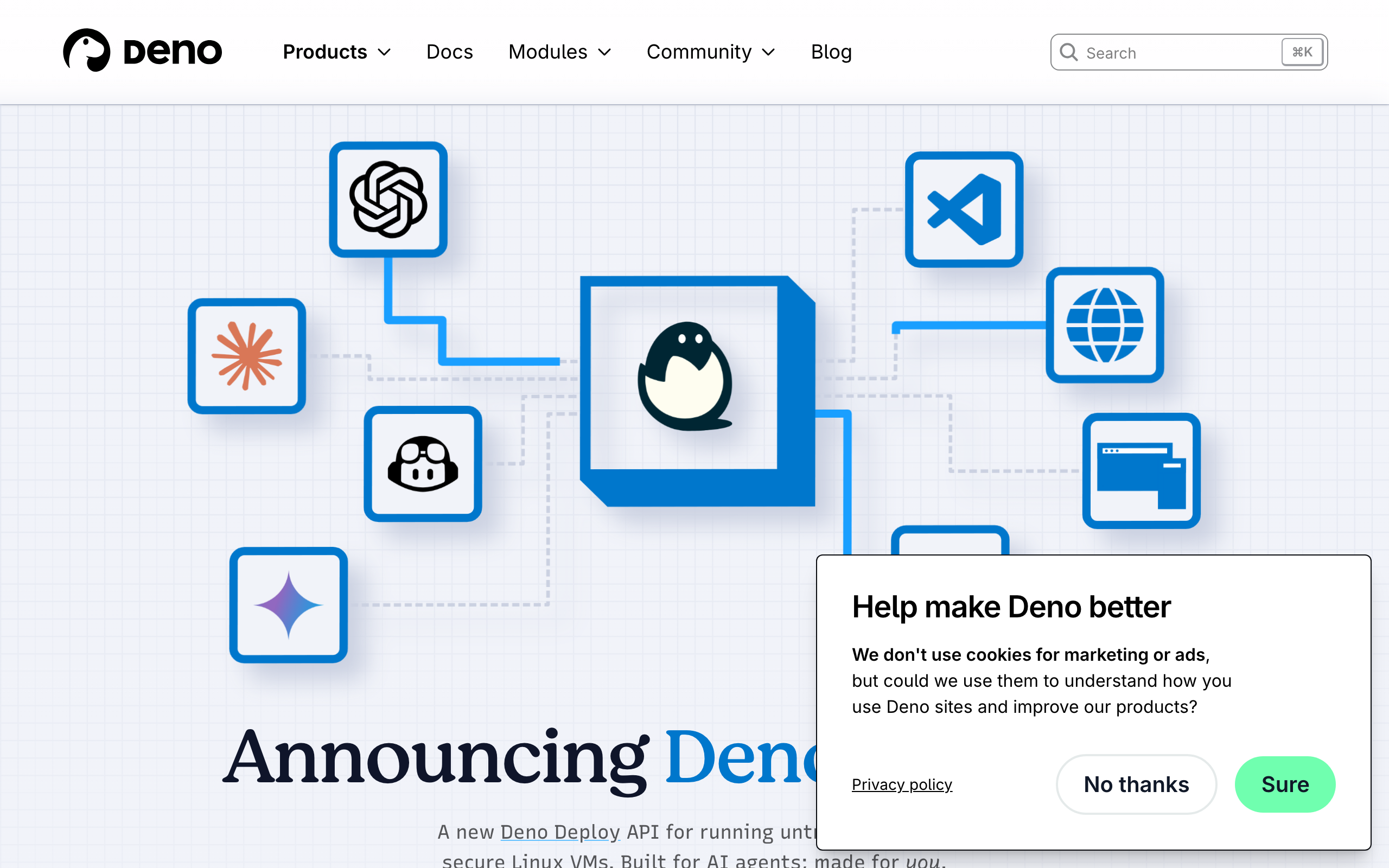Click the blue globe icon tile
This screenshot has width=1389, height=868.
click(x=1104, y=325)
